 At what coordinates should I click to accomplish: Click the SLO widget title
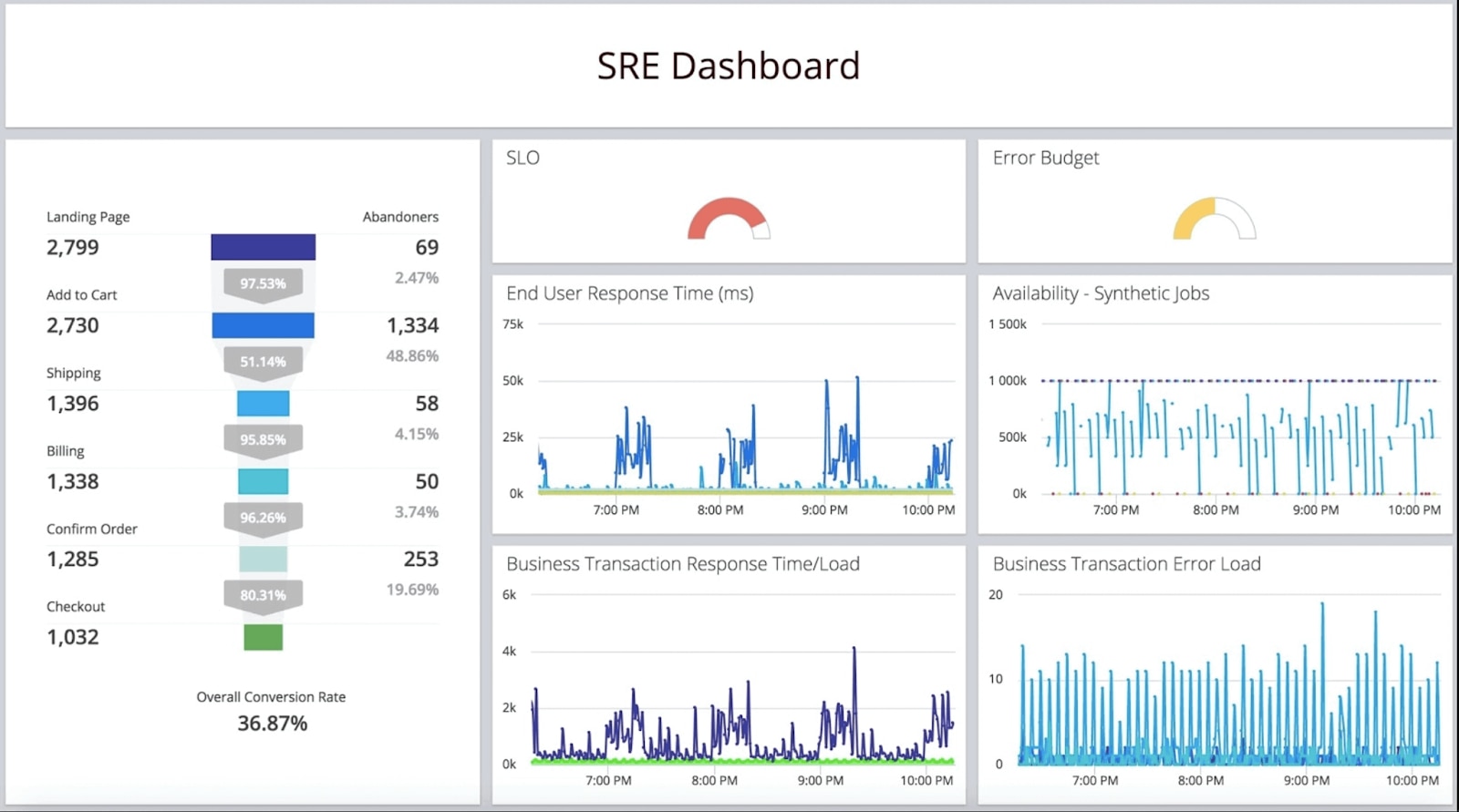tap(523, 158)
